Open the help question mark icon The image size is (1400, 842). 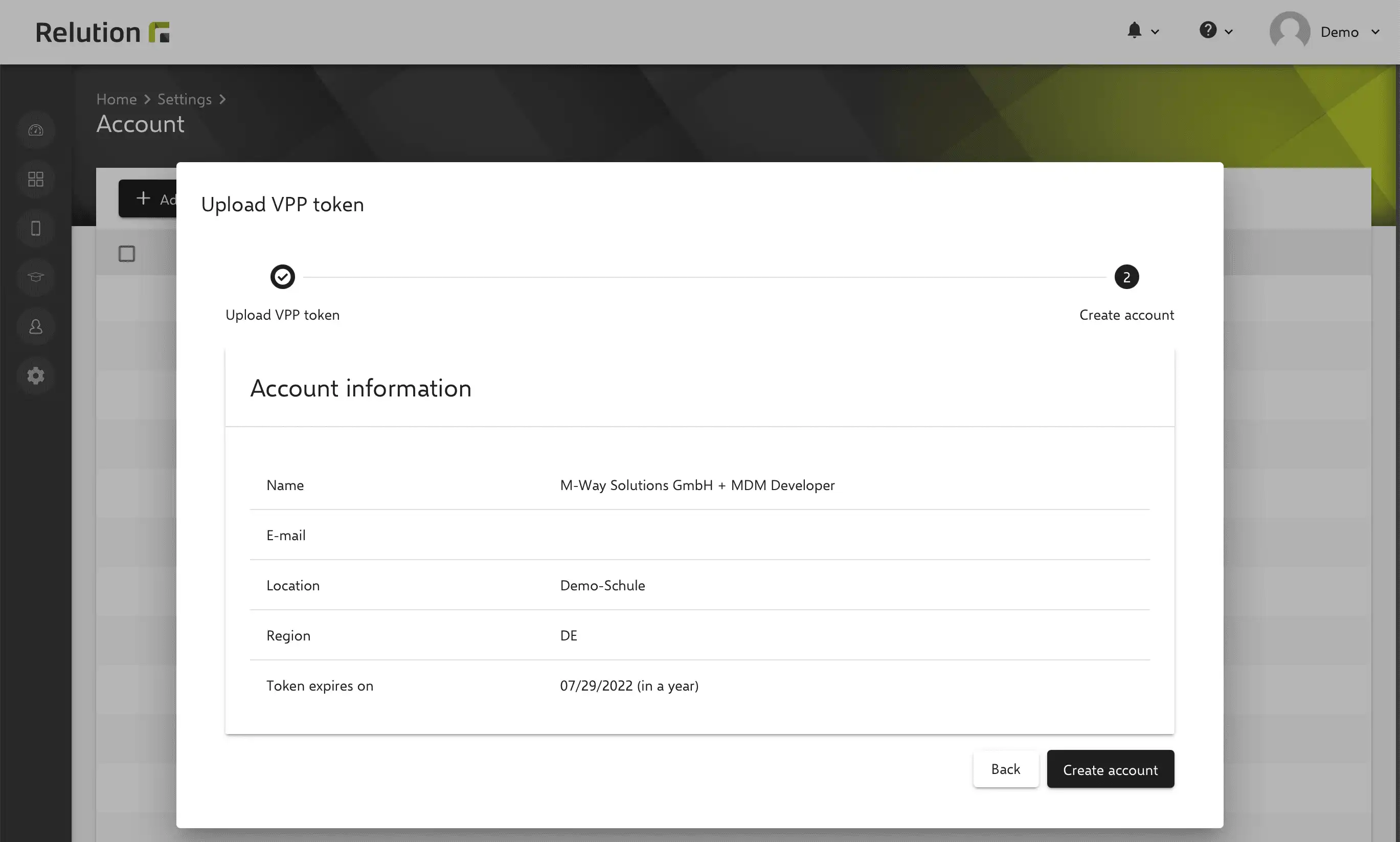(x=1208, y=30)
